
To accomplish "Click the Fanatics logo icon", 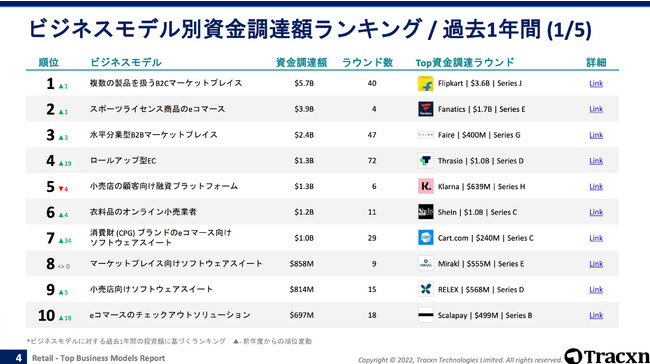I will click(x=425, y=109).
